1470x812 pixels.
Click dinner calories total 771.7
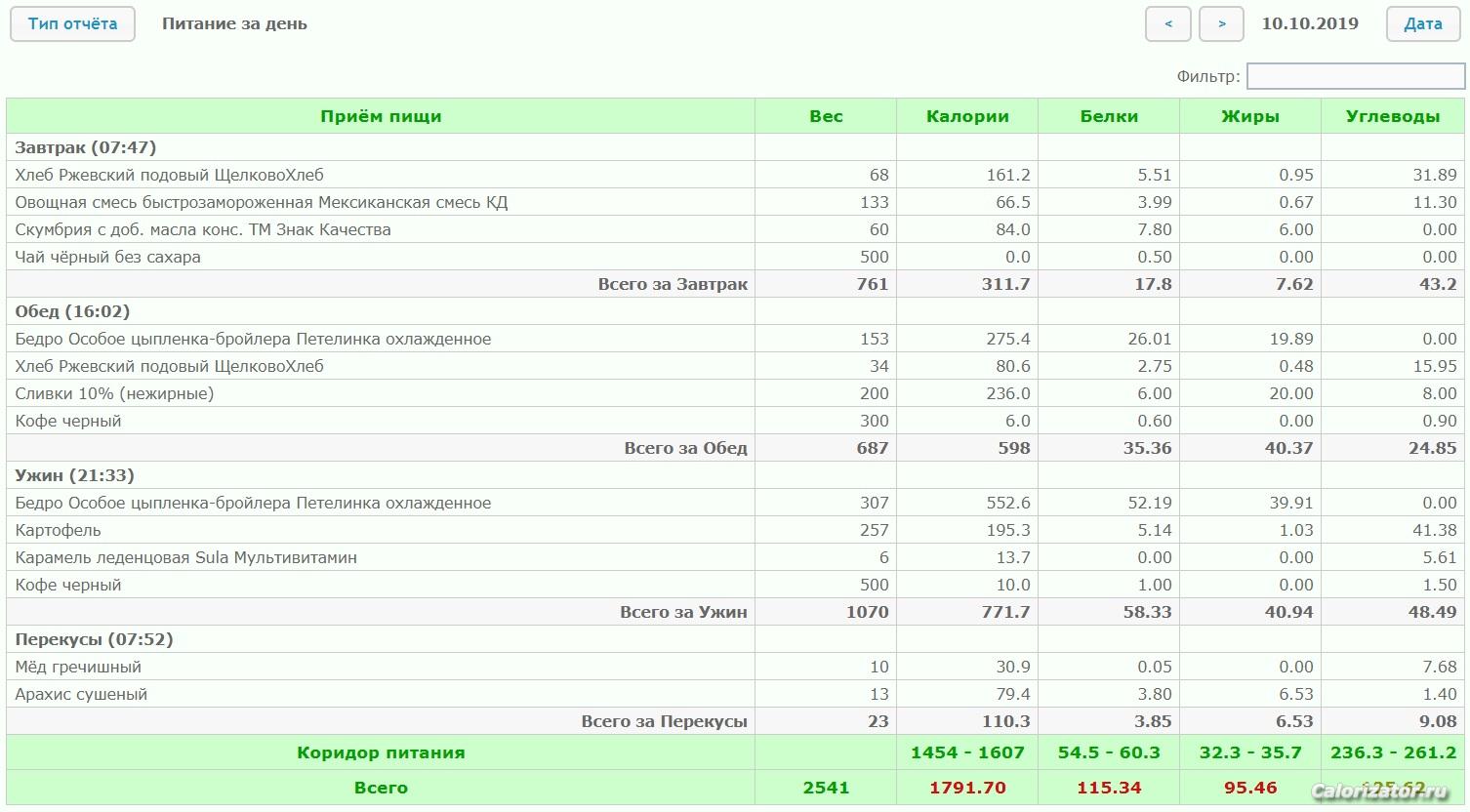pyautogui.click(x=1005, y=612)
